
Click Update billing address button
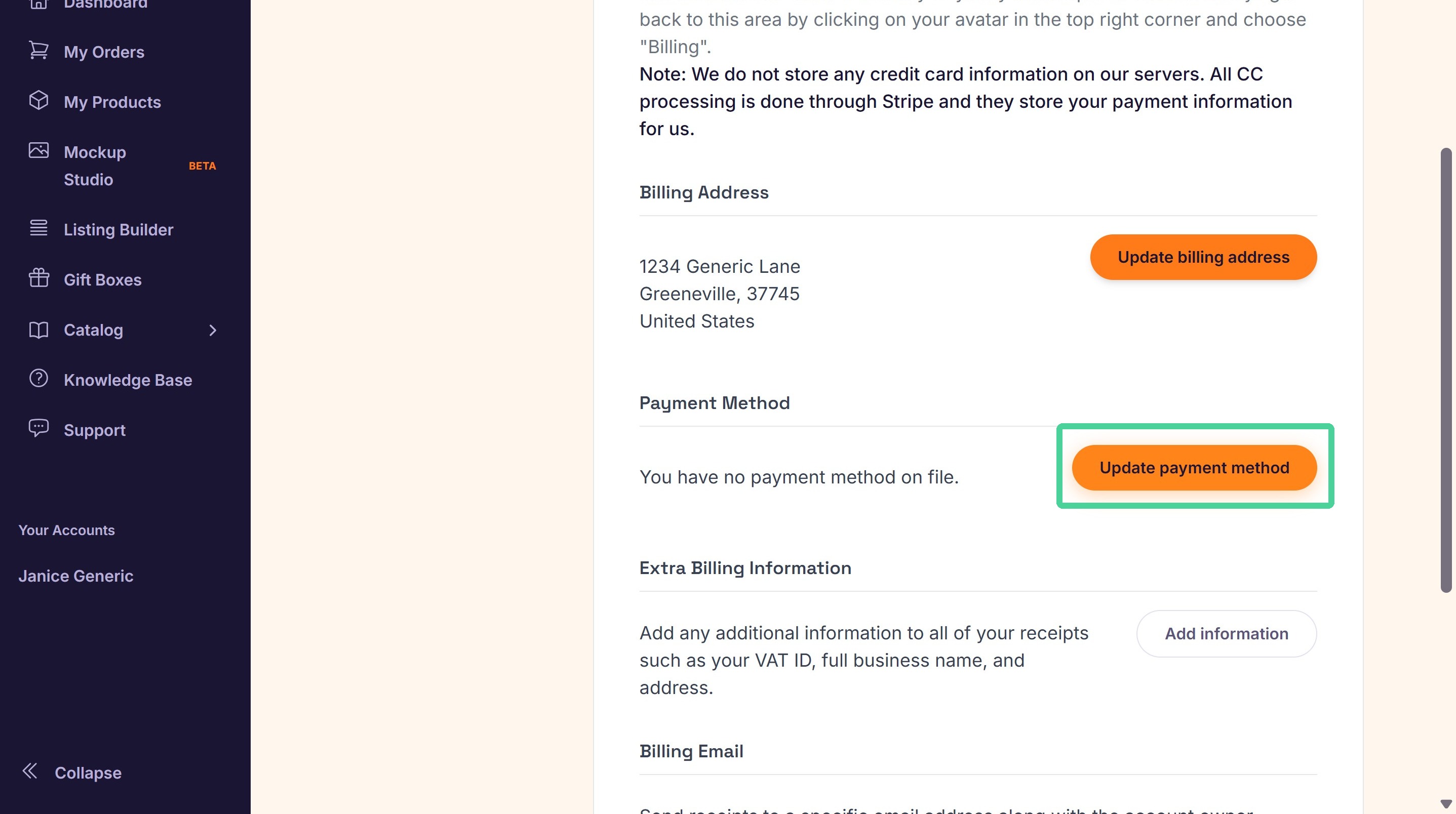click(x=1203, y=257)
